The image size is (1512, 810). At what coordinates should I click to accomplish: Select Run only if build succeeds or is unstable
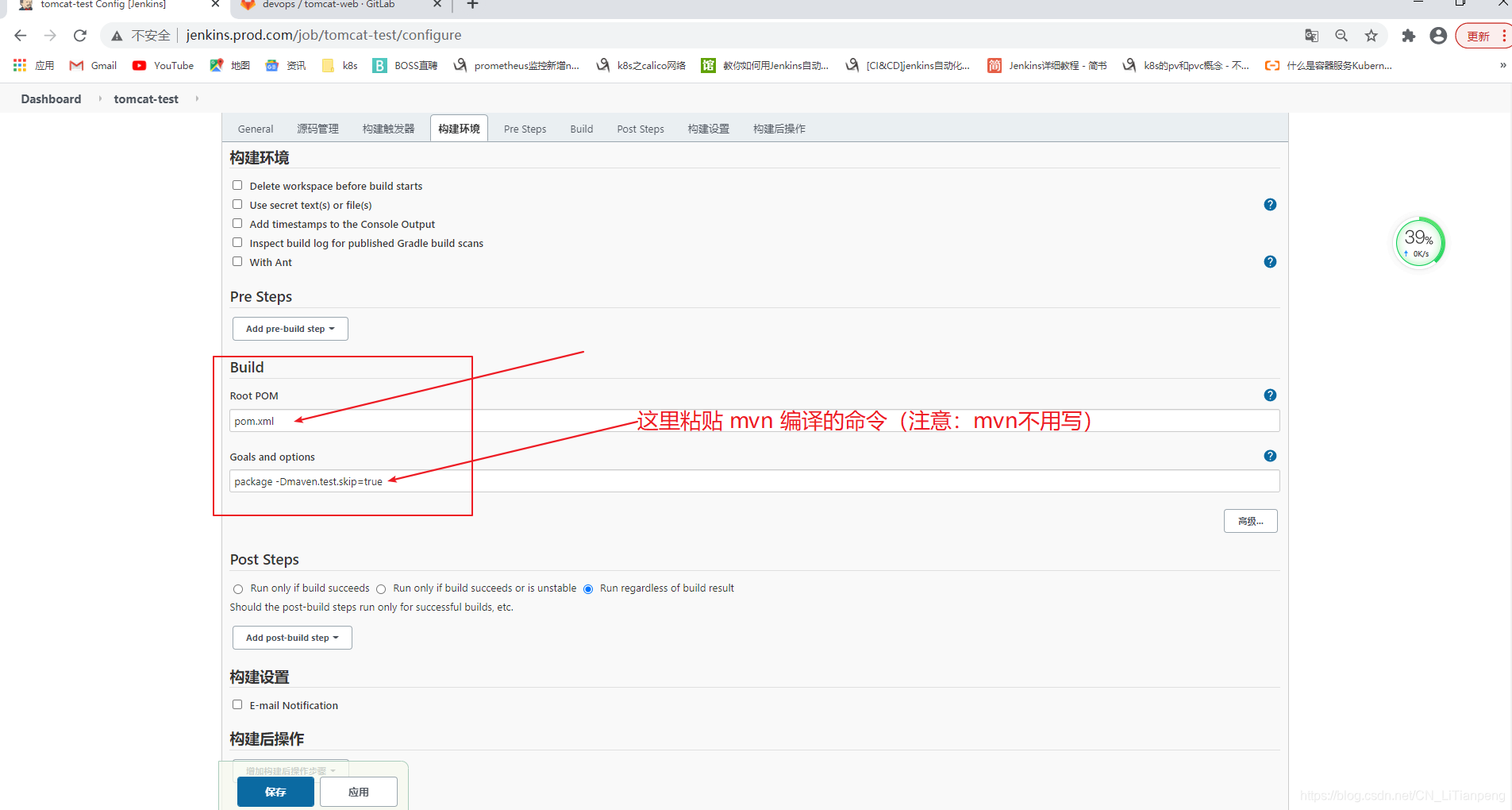click(x=381, y=589)
